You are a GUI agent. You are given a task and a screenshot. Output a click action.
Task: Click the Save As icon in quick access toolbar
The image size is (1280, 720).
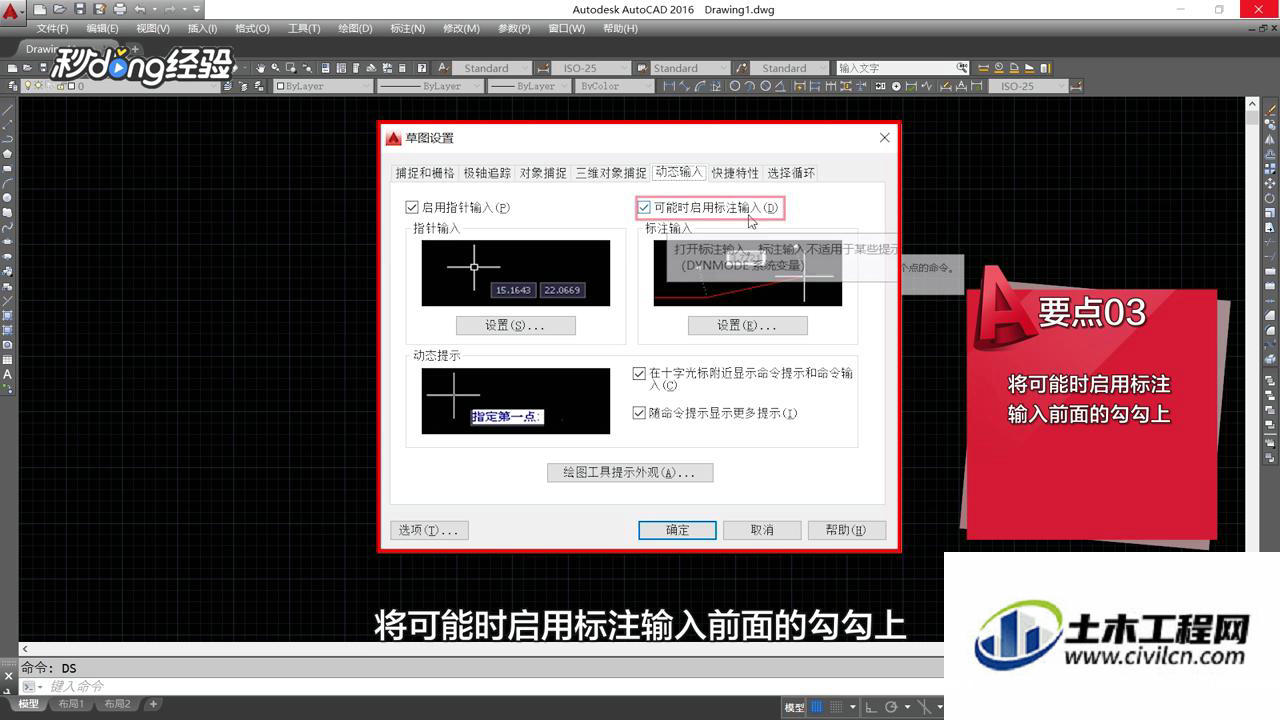pos(100,9)
